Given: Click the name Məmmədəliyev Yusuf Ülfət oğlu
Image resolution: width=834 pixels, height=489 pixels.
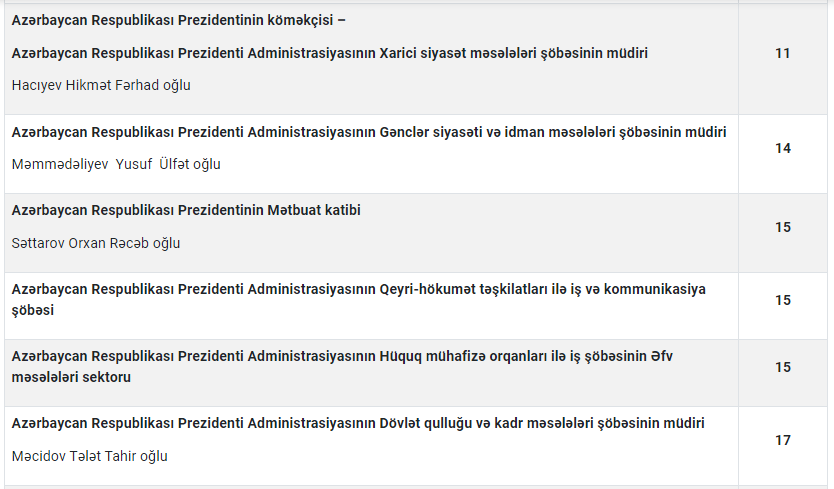Looking at the screenshot, I should point(116,164).
